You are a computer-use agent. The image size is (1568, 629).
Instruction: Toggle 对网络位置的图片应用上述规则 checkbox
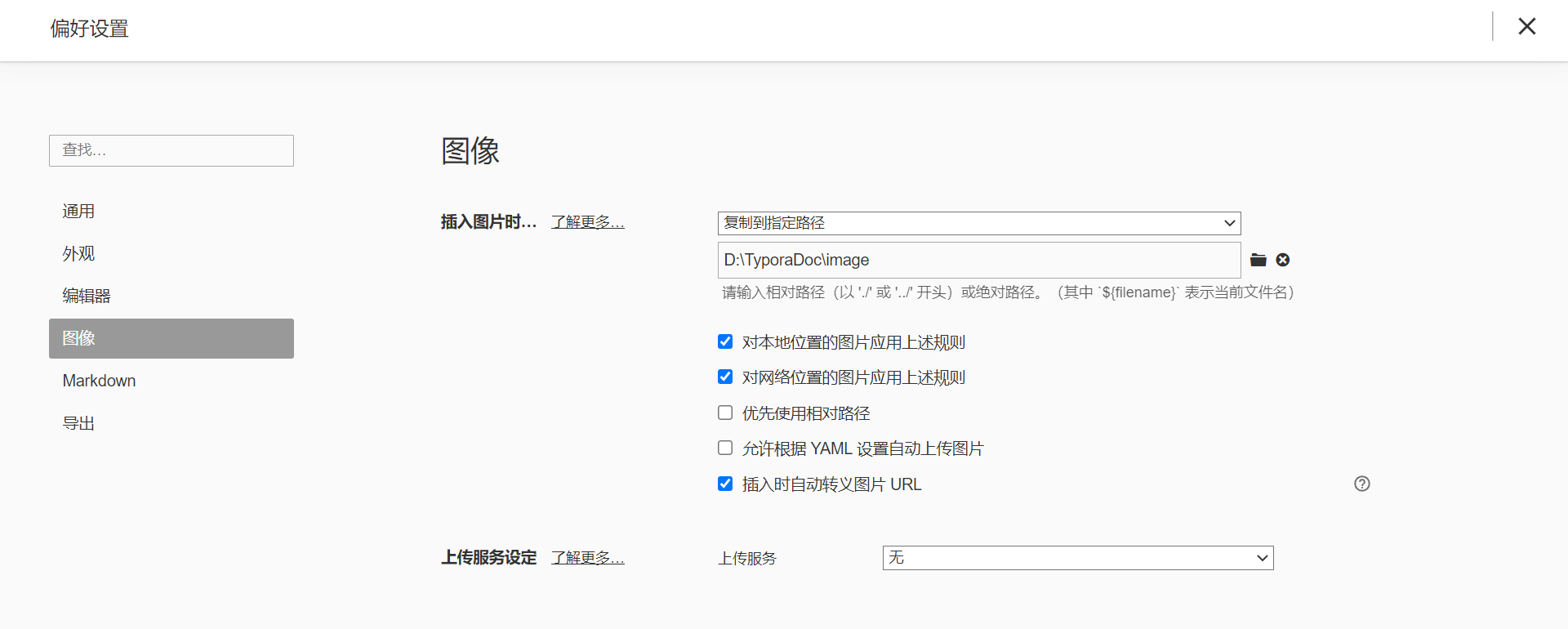725,377
